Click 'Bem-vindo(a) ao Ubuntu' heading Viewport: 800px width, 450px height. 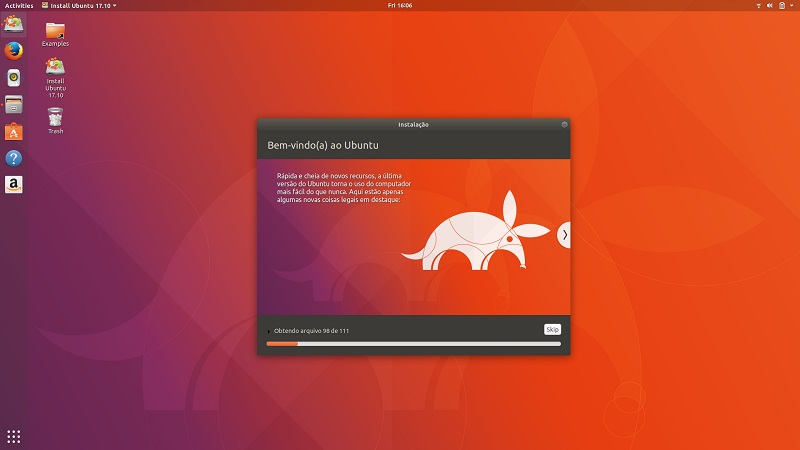[323, 145]
